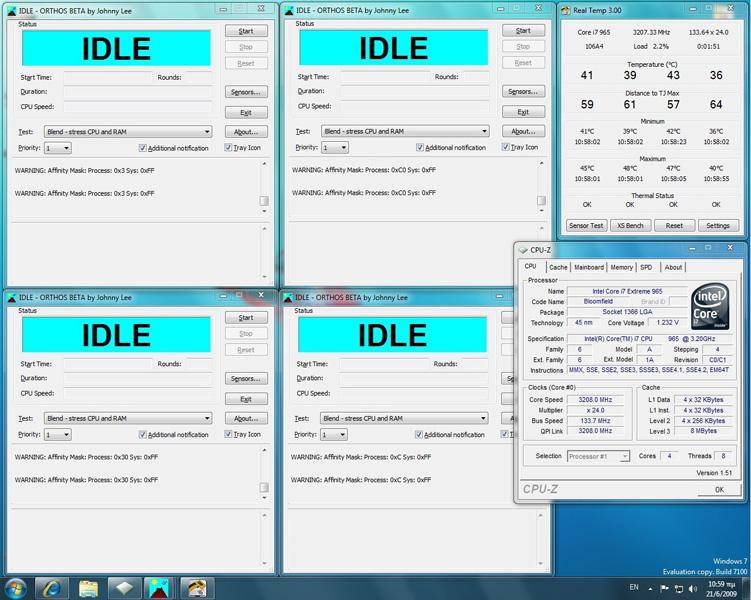Viewport: 751px width, 600px height.
Task: Click the title icon of bottom-right ORTHOS window
Action: coord(288,298)
